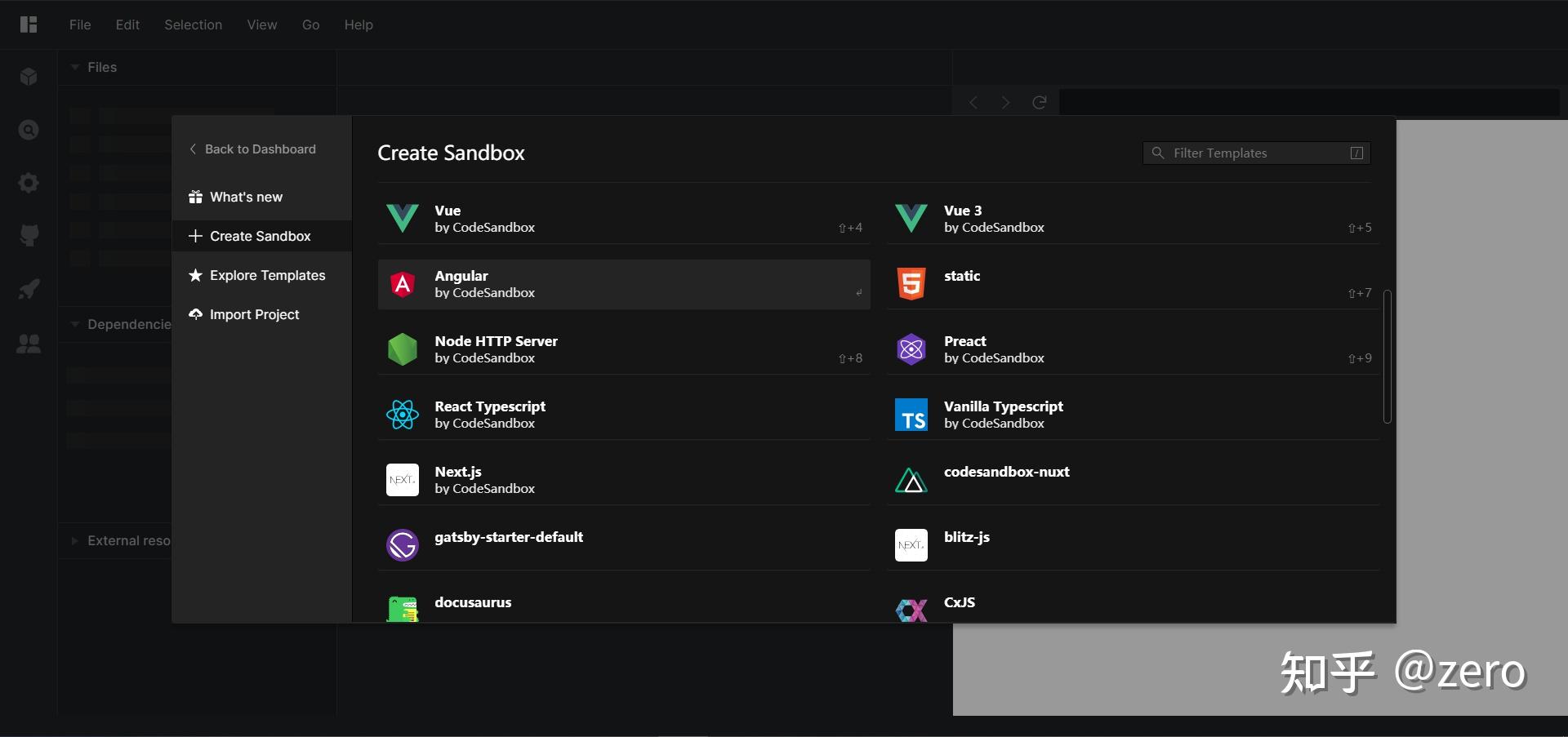Viewport: 1568px width, 737px height.
Task: Go back to Dashboard link
Action: click(x=252, y=149)
